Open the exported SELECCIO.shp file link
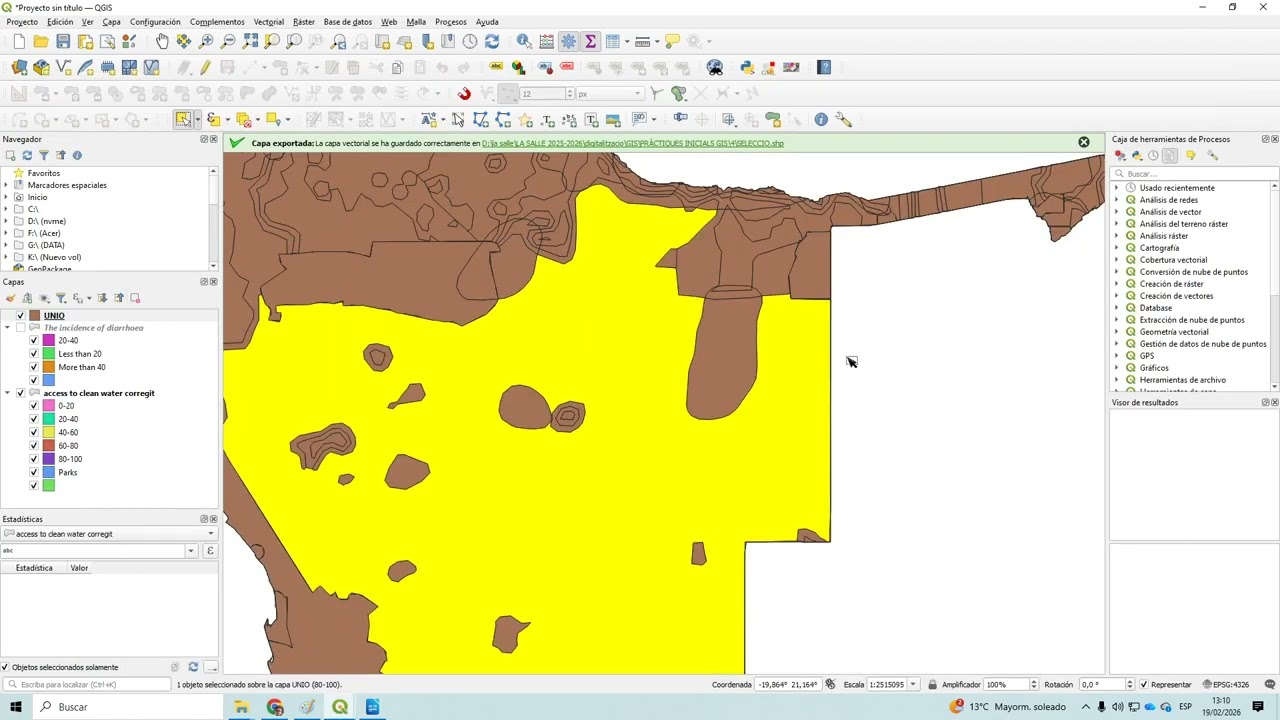The width and height of the screenshot is (1280, 720). click(633, 143)
